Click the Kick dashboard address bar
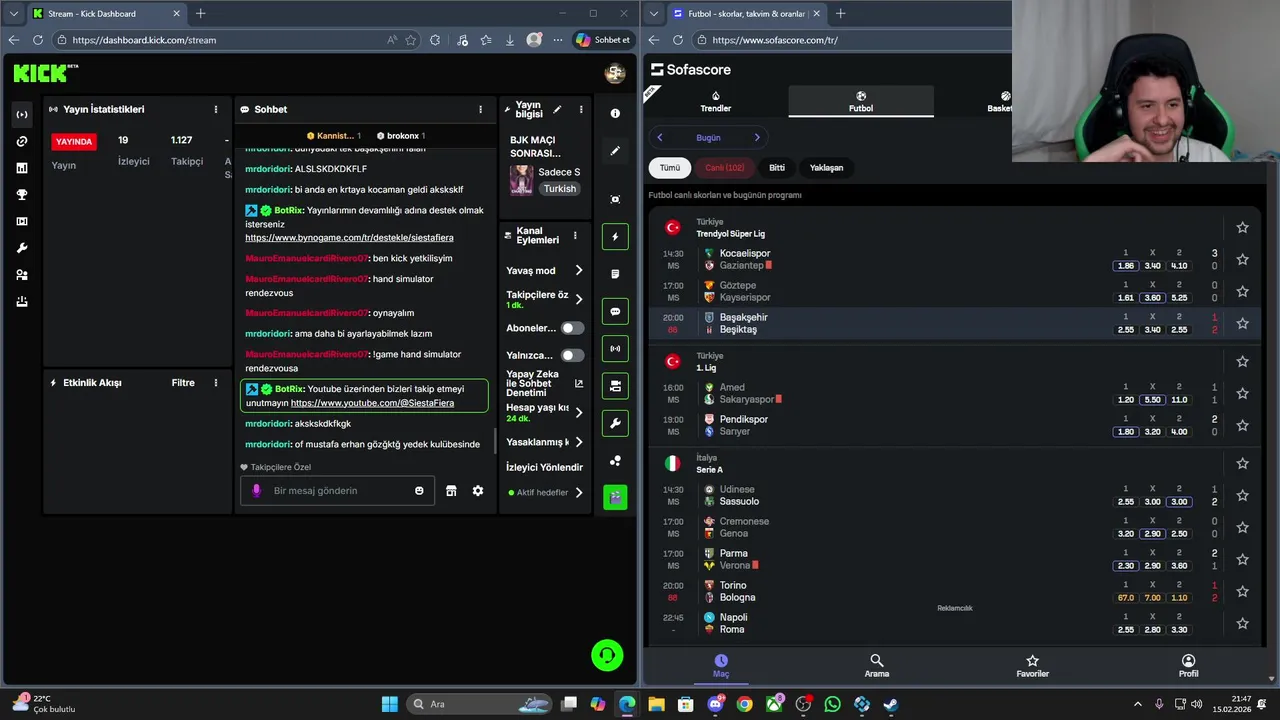1280x720 pixels. 222,40
